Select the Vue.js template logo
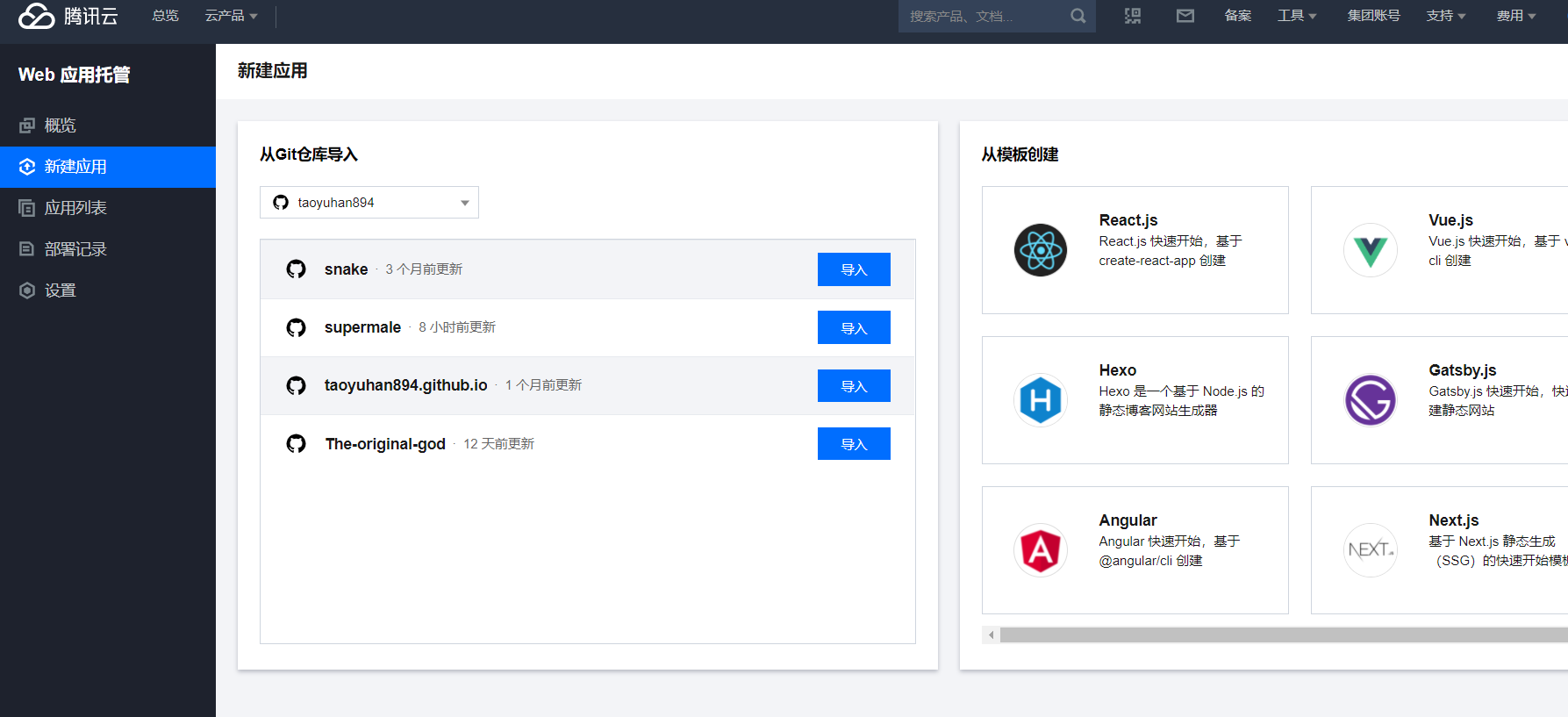 coord(1371,250)
